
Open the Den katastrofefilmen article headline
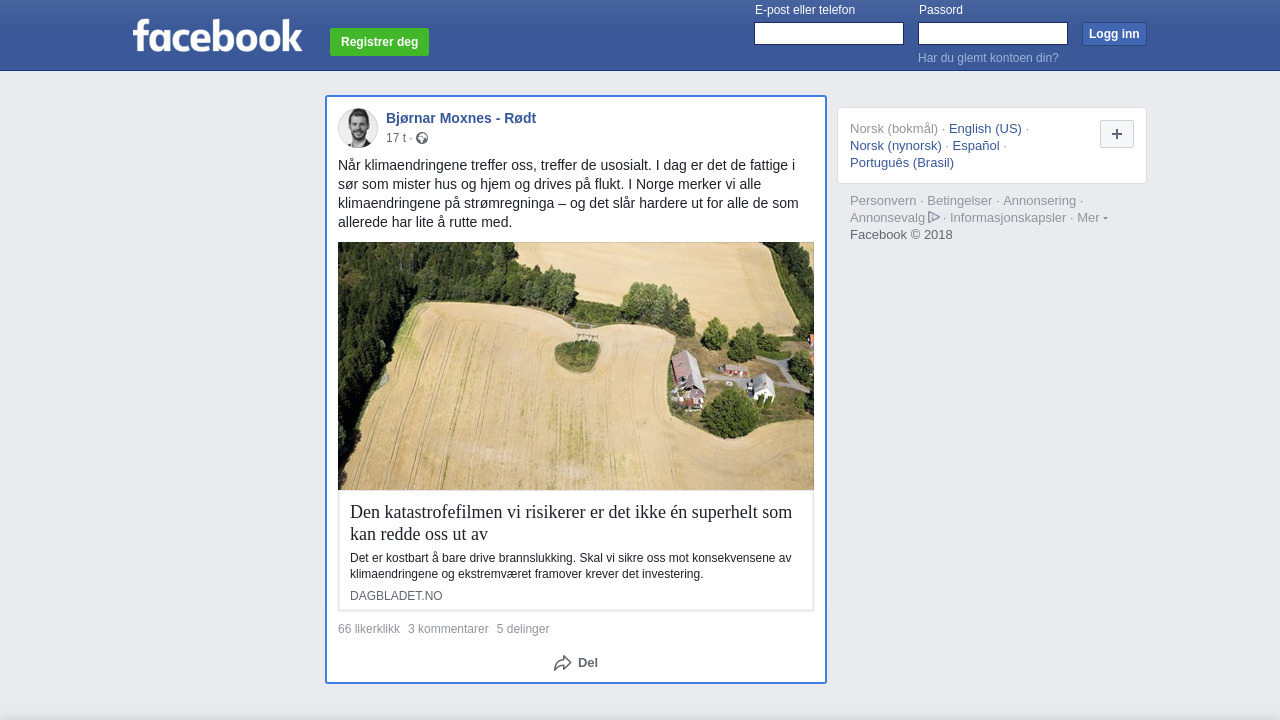tap(571, 523)
